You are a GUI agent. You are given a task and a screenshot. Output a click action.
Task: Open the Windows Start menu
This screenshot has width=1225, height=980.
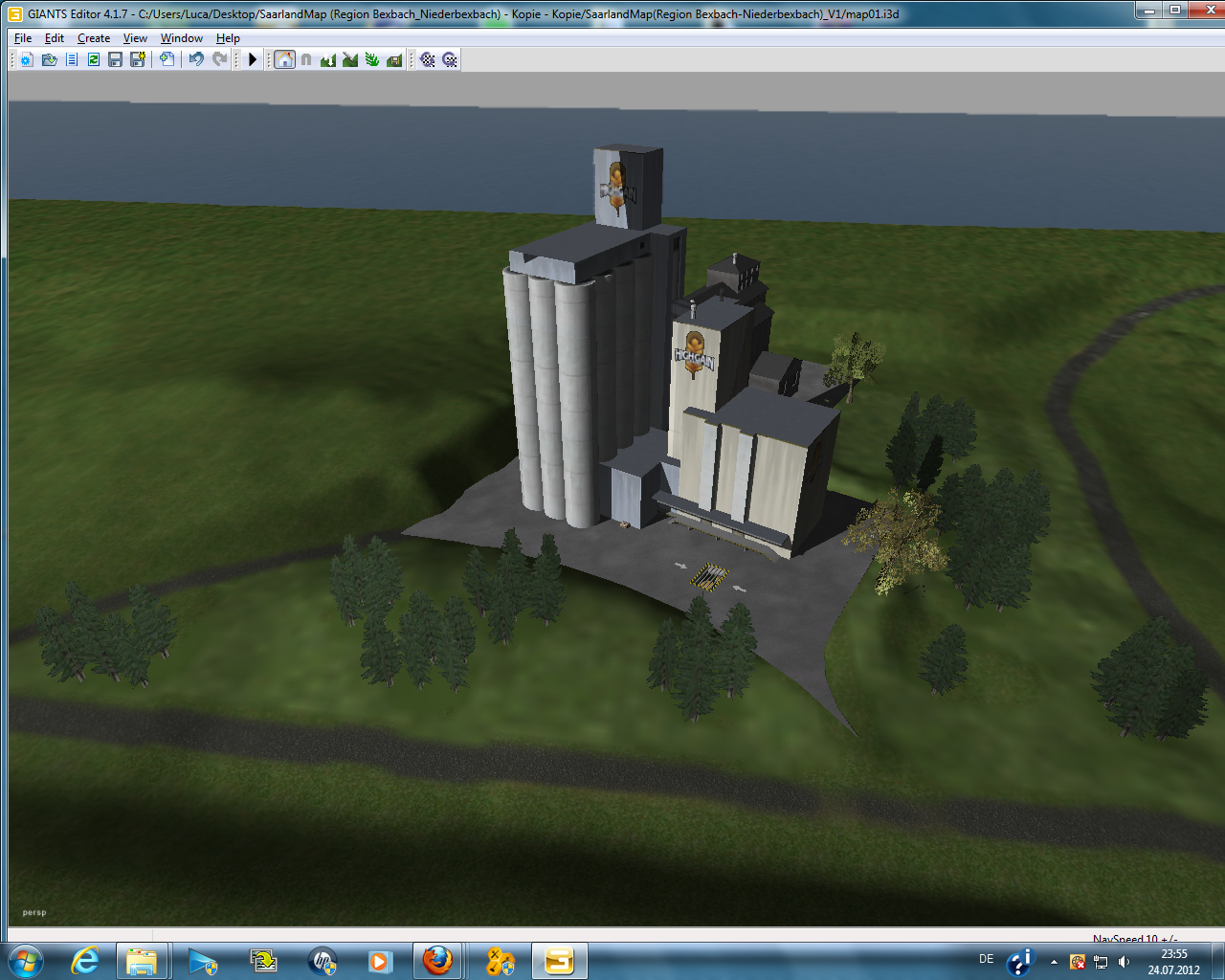pyautogui.click(x=26, y=960)
